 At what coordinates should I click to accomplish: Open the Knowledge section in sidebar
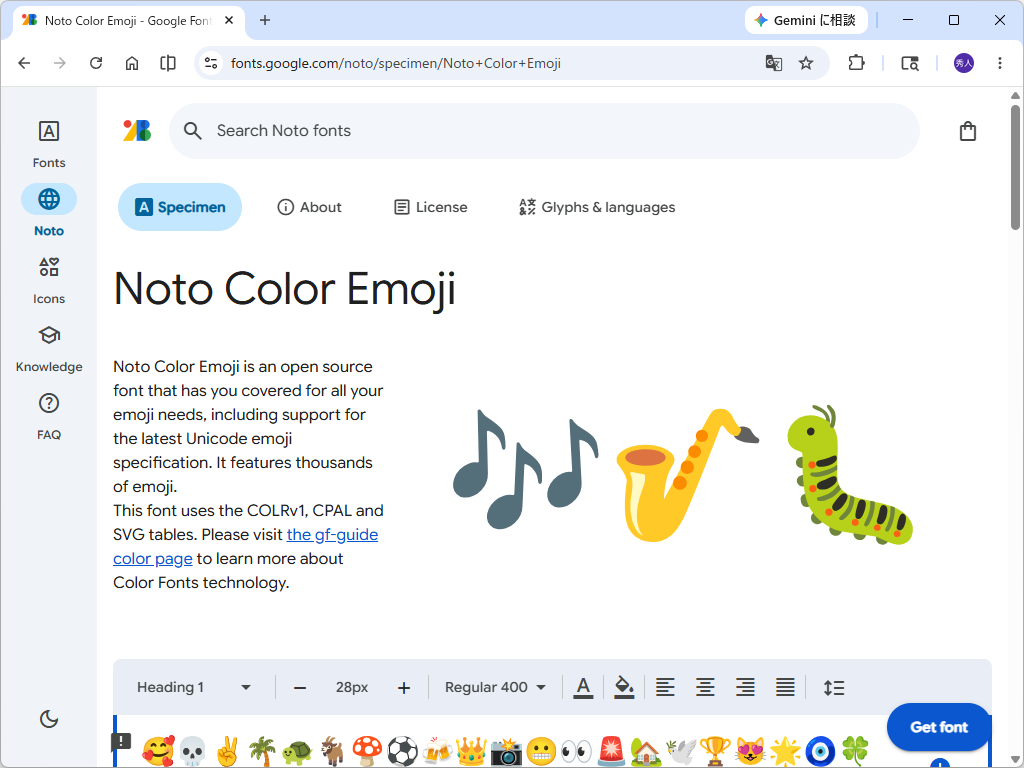pyautogui.click(x=49, y=348)
